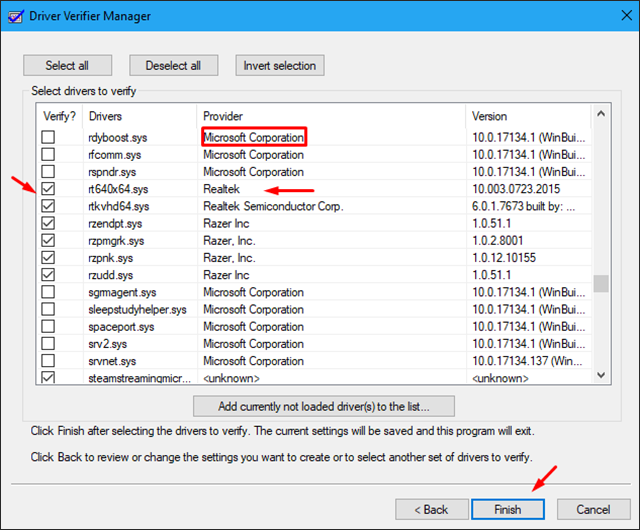Select the sgrmagent.sys driver name
The height and width of the screenshot is (530, 640).
(122, 292)
